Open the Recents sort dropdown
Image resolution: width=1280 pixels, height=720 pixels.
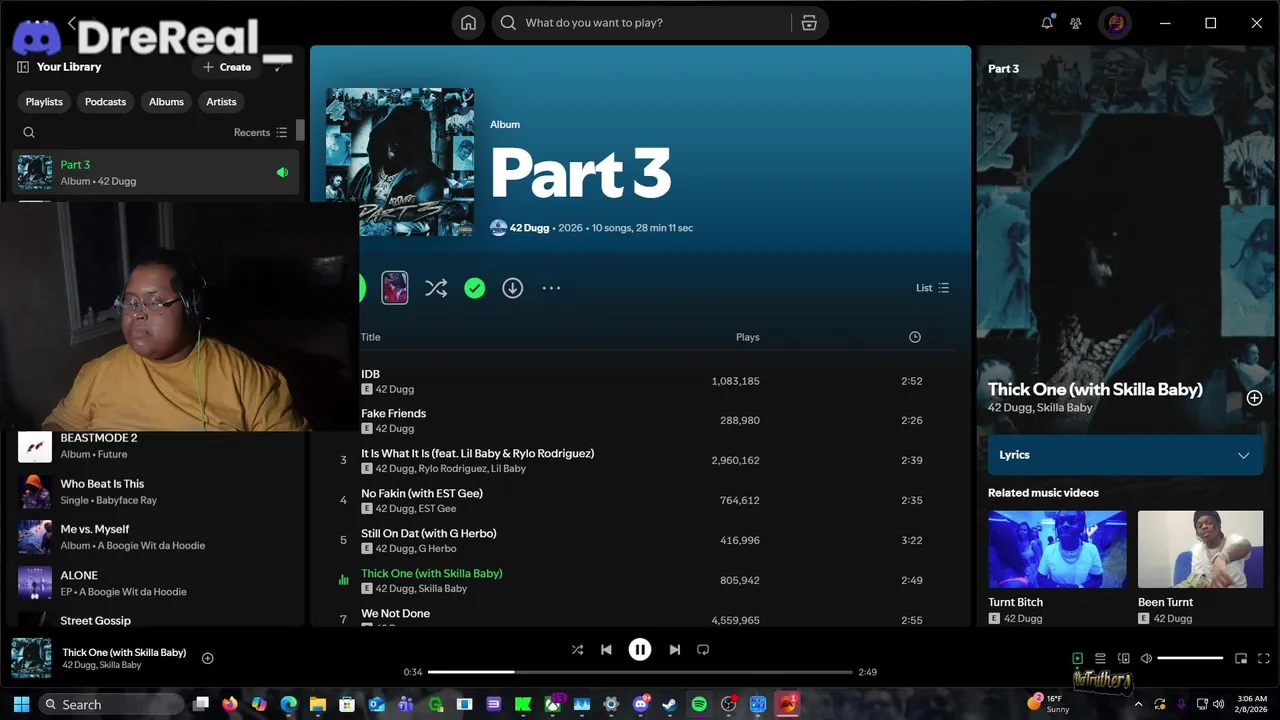coord(260,132)
